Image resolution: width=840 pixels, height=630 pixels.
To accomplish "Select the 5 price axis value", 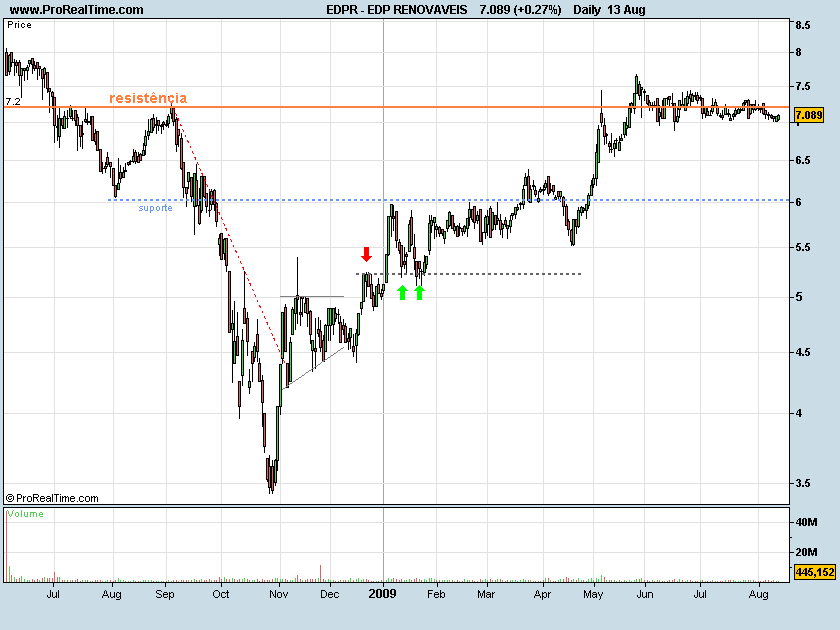I will pyautogui.click(x=799, y=297).
